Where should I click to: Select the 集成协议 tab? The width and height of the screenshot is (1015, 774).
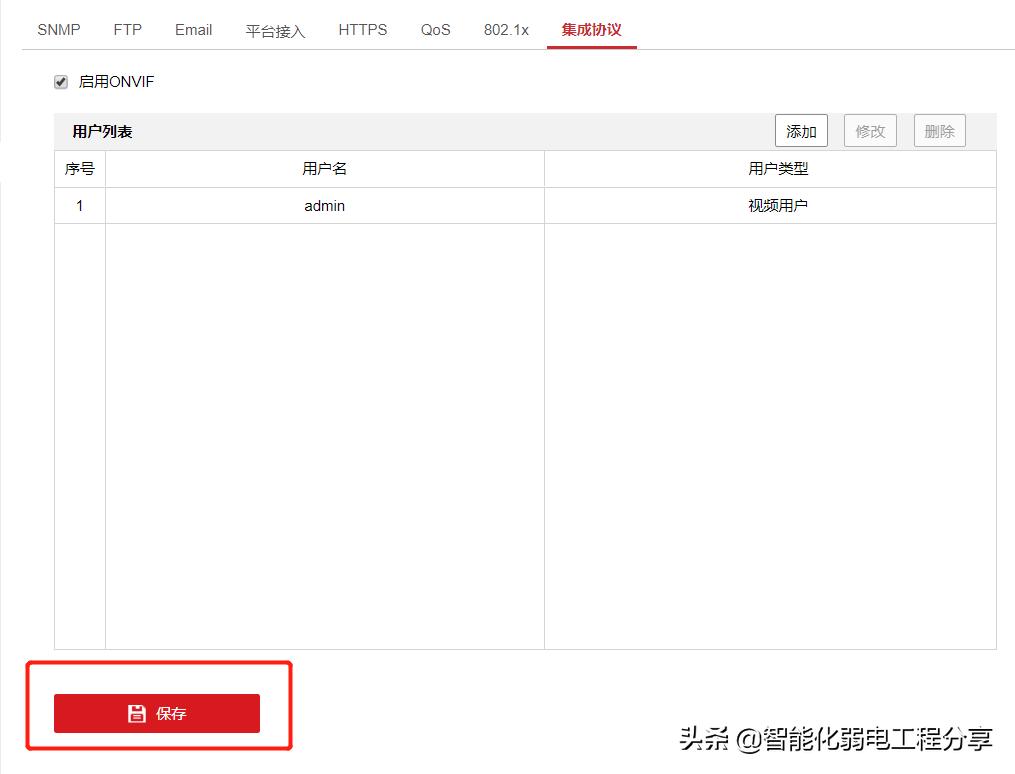click(591, 30)
